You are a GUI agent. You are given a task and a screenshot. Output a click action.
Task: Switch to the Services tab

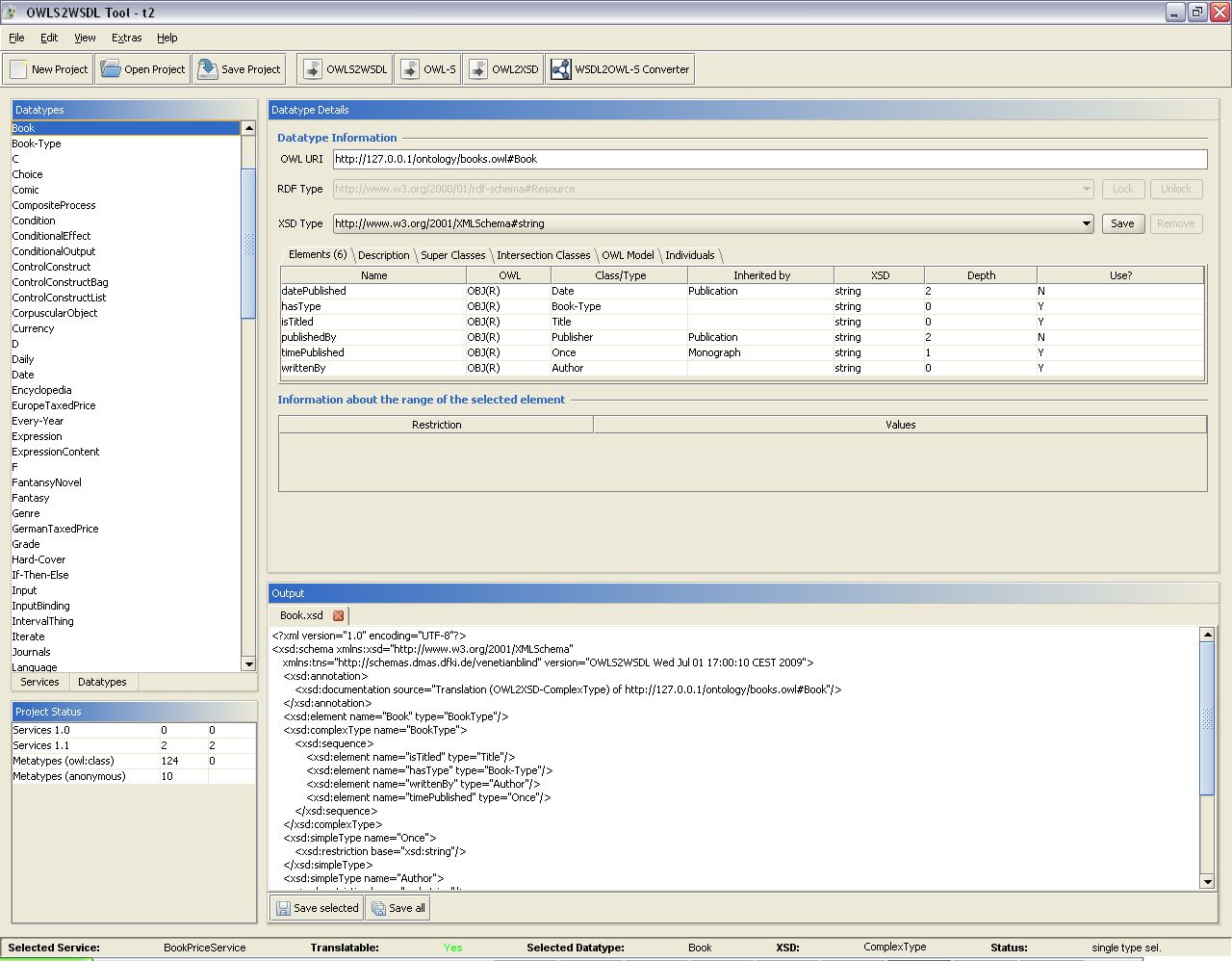click(x=39, y=682)
